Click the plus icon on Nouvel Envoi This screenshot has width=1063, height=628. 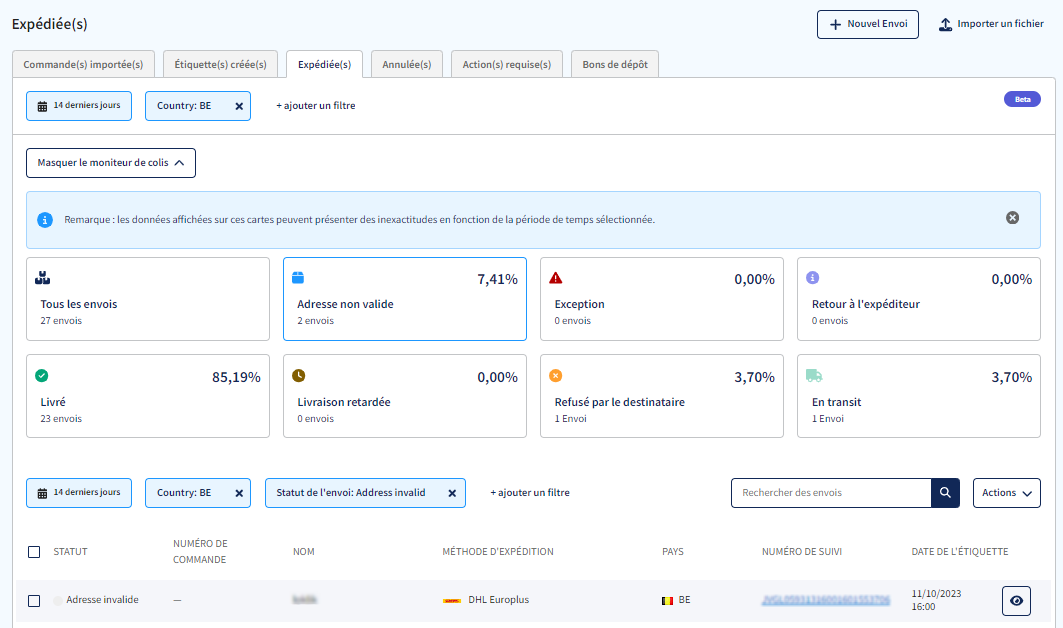(835, 24)
